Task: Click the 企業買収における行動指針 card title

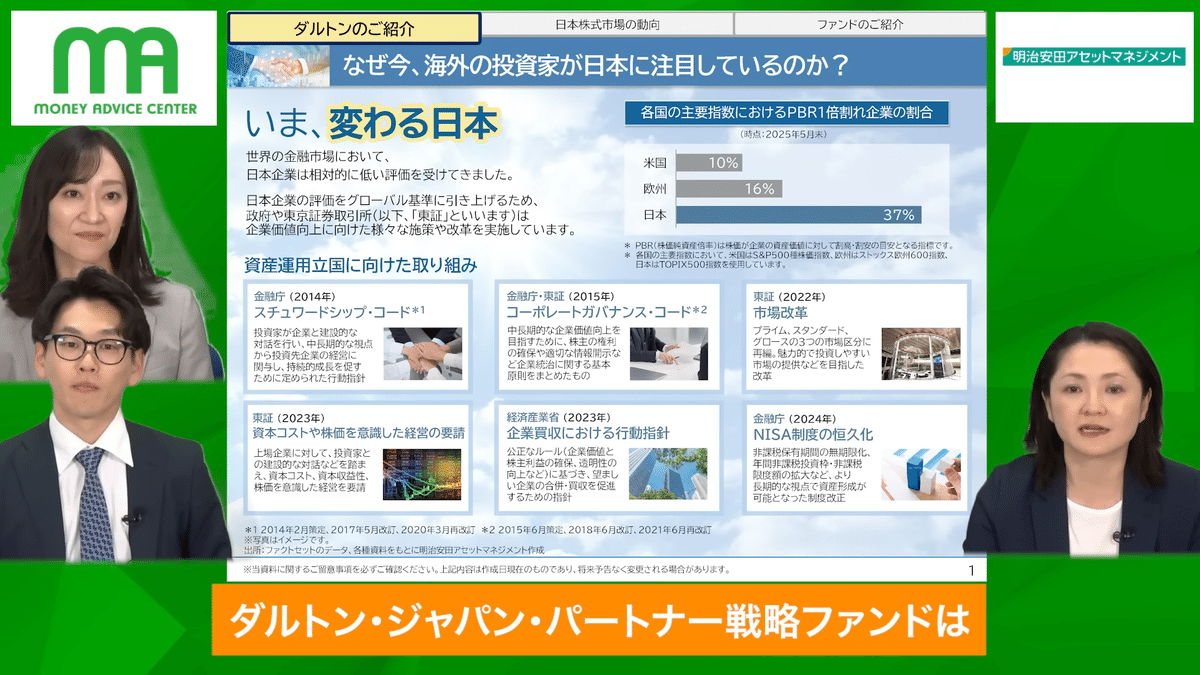Action: [x=588, y=433]
